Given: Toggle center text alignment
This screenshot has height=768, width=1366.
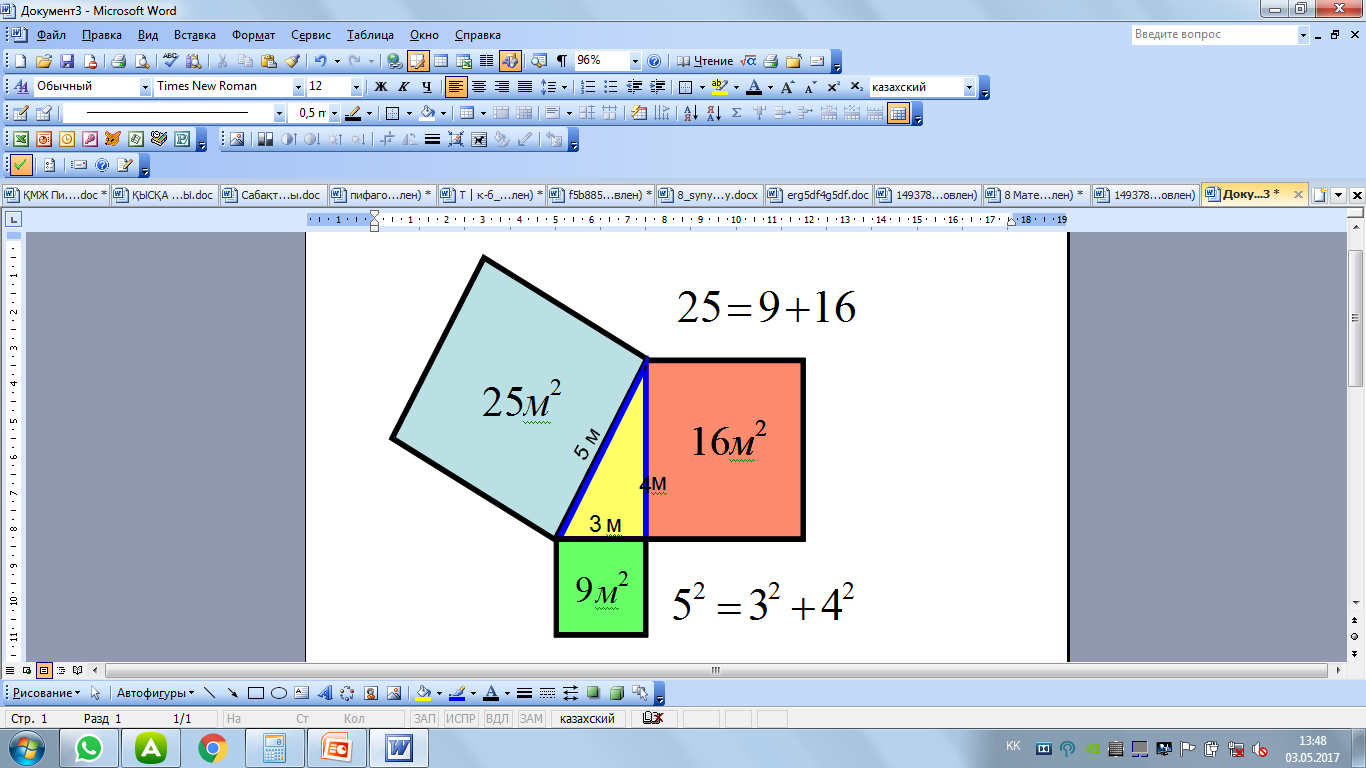Looking at the screenshot, I should (x=479, y=87).
